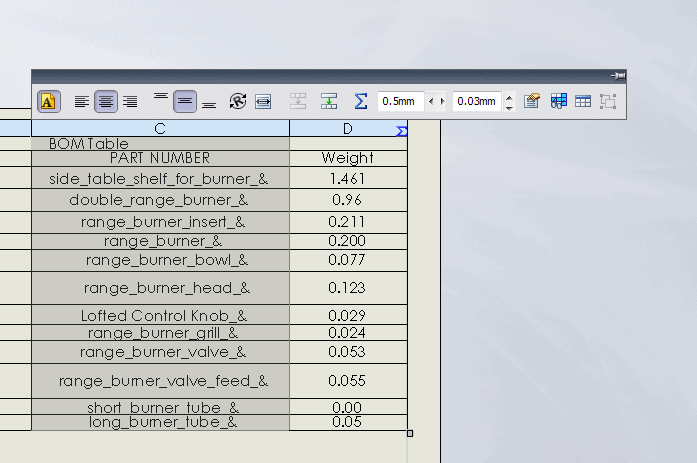Select the PART NUMBER header cell

pos(160,158)
